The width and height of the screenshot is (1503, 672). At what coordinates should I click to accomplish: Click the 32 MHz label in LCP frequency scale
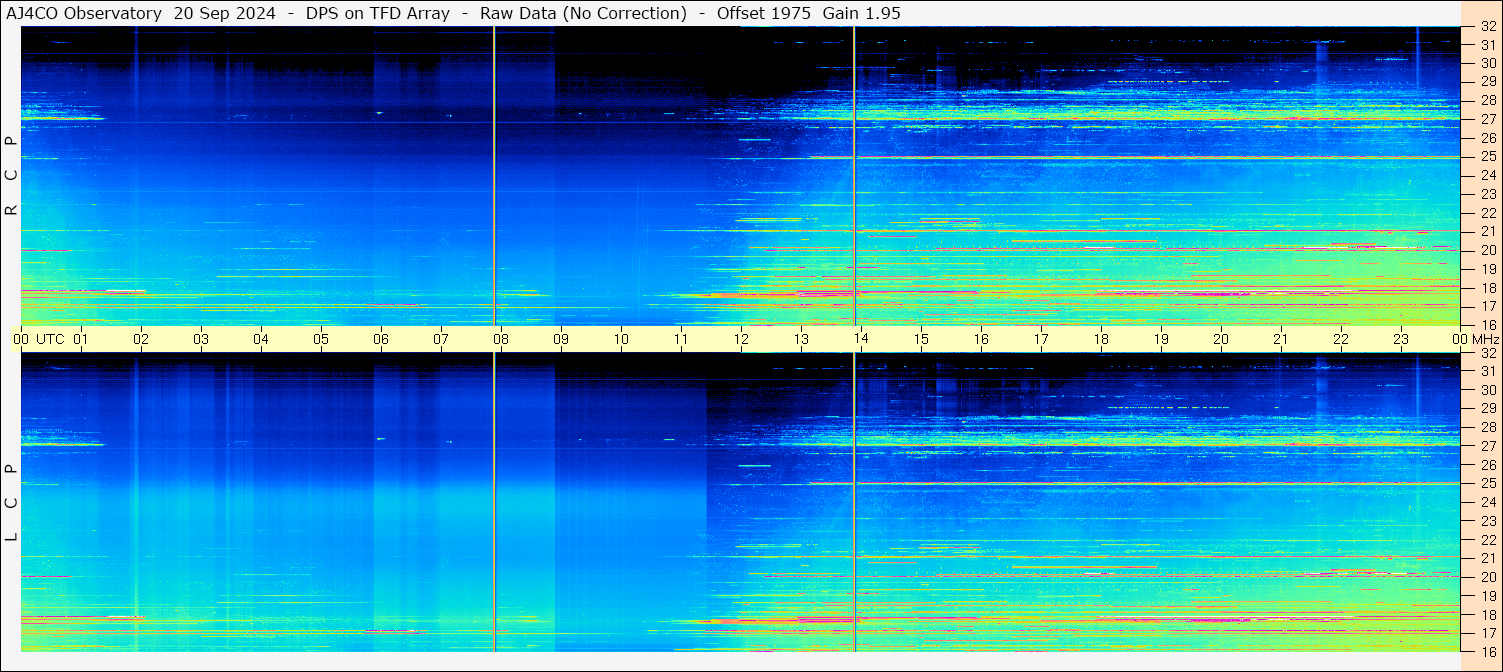click(1488, 353)
